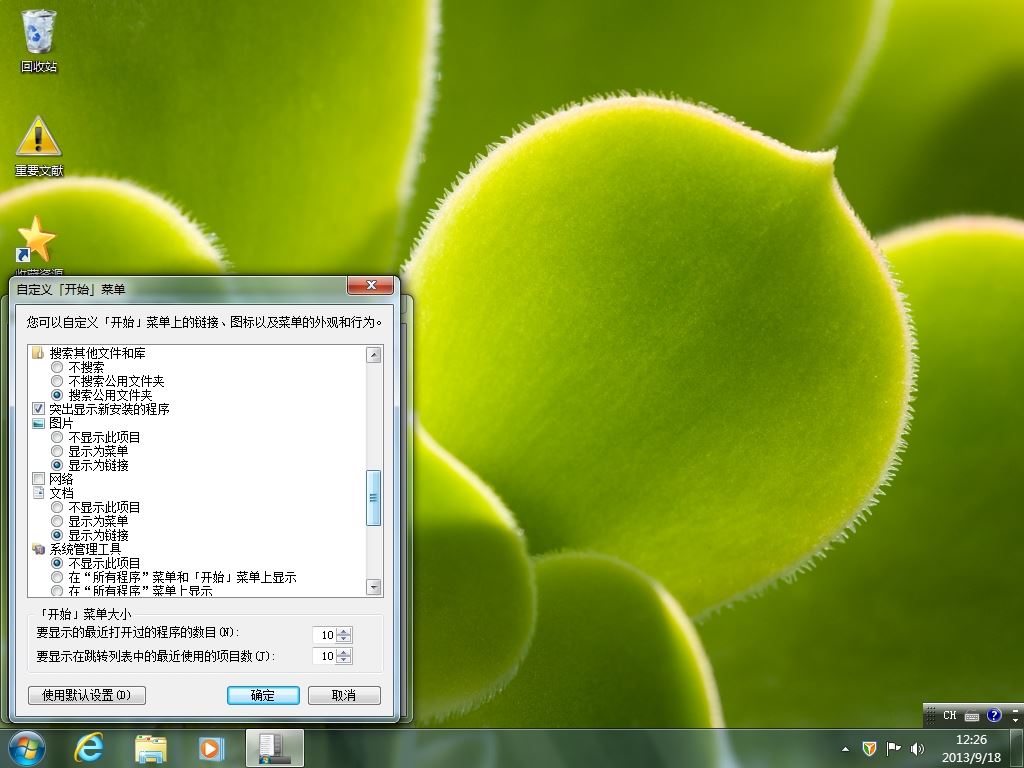Close the 自定义「开始」菜单 dialog
The height and width of the screenshot is (768, 1024).
point(371,285)
